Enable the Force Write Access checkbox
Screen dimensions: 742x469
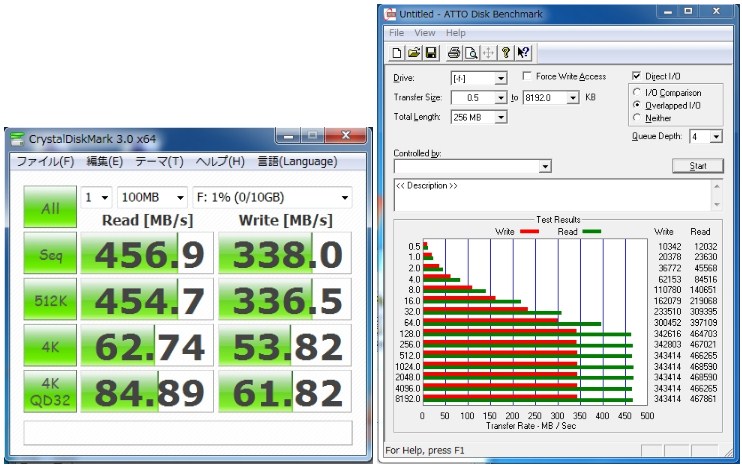point(526,76)
